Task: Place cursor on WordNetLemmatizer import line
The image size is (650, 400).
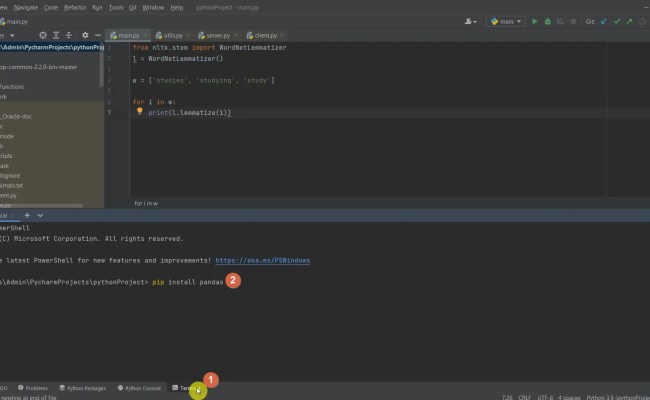Action: click(x=209, y=48)
